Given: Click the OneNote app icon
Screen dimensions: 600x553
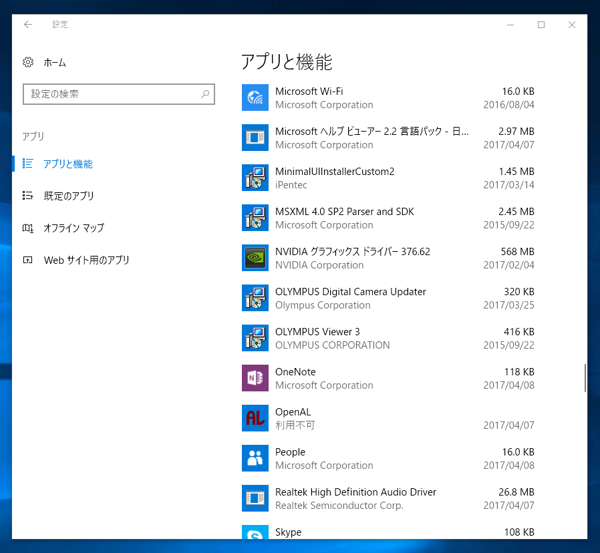Looking at the screenshot, I should [x=255, y=378].
